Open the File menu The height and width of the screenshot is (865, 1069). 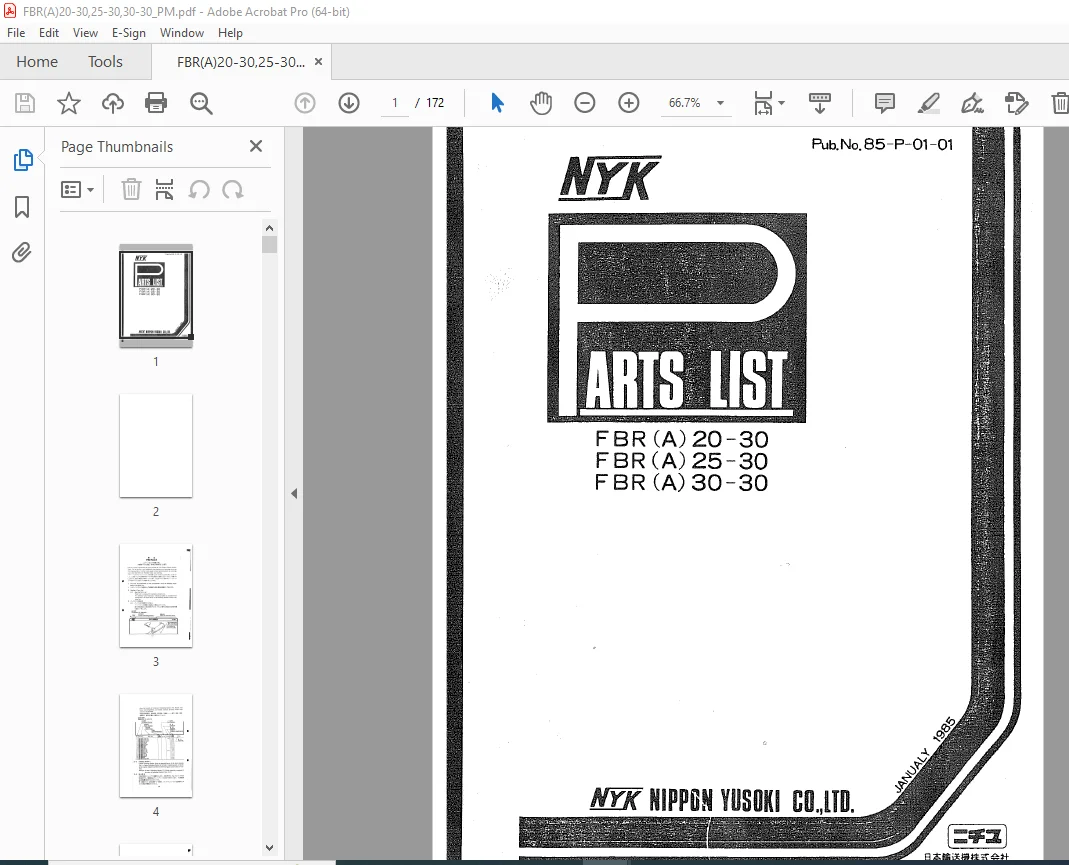[x=16, y=33]
